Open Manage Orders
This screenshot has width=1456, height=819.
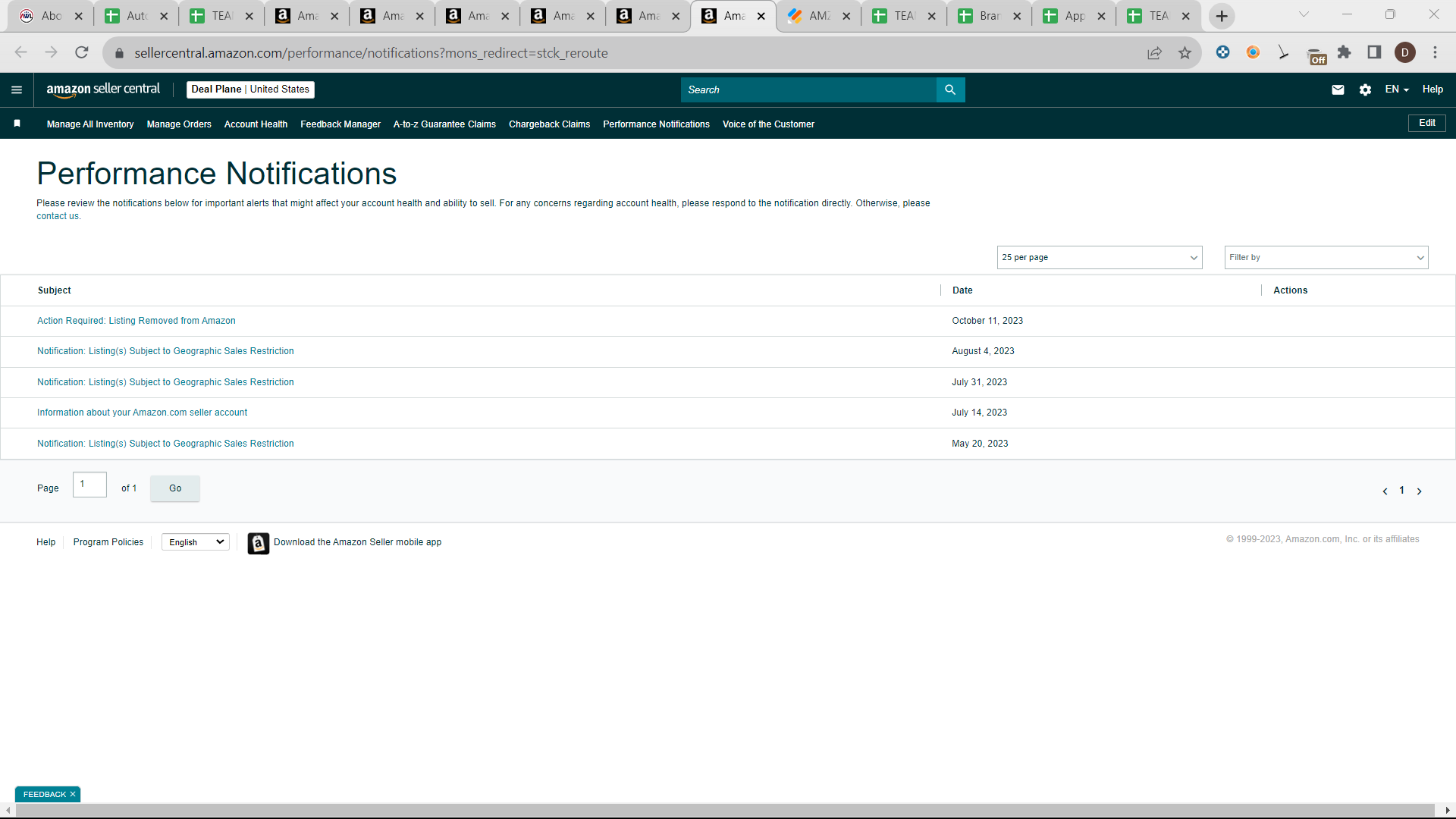click(x=179, y=124)
